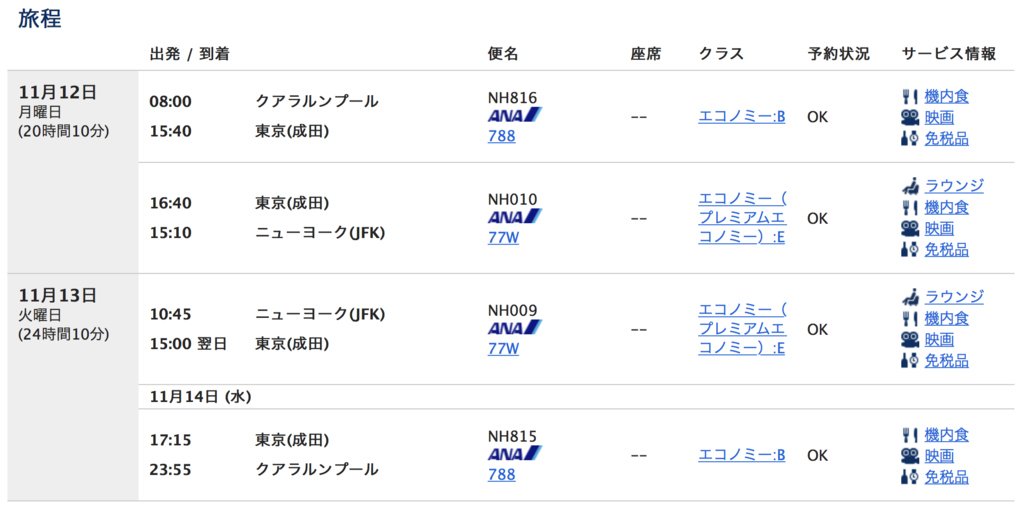Click the duty-free bottle icon for NH816
Screen dimensions: 1024x530
[910, 138]
